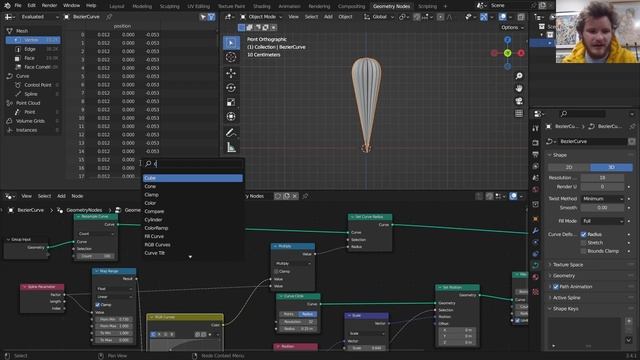Image resolution: width=640 pixels, height=360 pixels.
Task: Open the viewport Object menu
Action: [x=345, y=17]
